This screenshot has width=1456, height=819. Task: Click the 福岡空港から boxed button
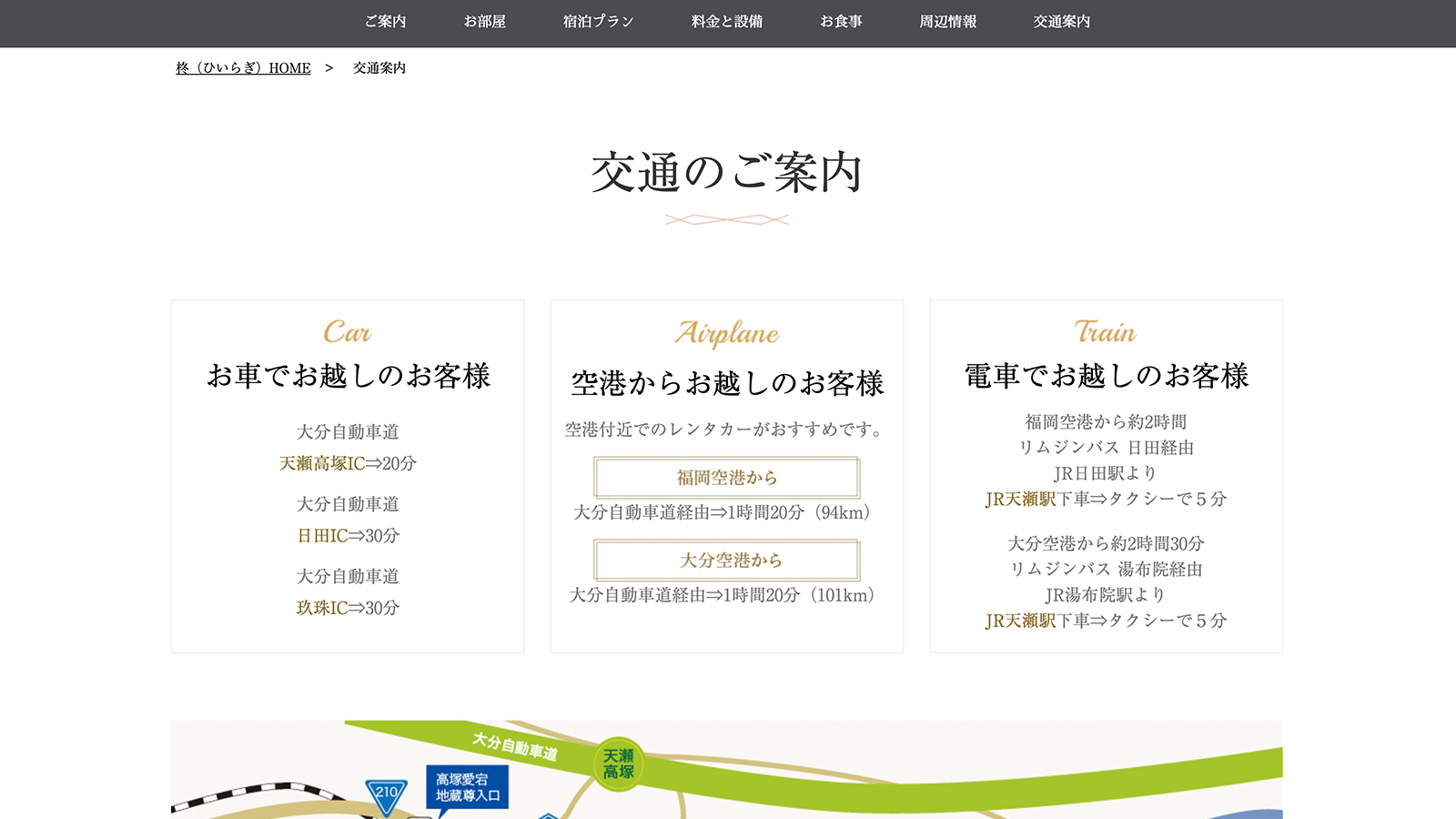pyautogui.click(x=726, y=477)
